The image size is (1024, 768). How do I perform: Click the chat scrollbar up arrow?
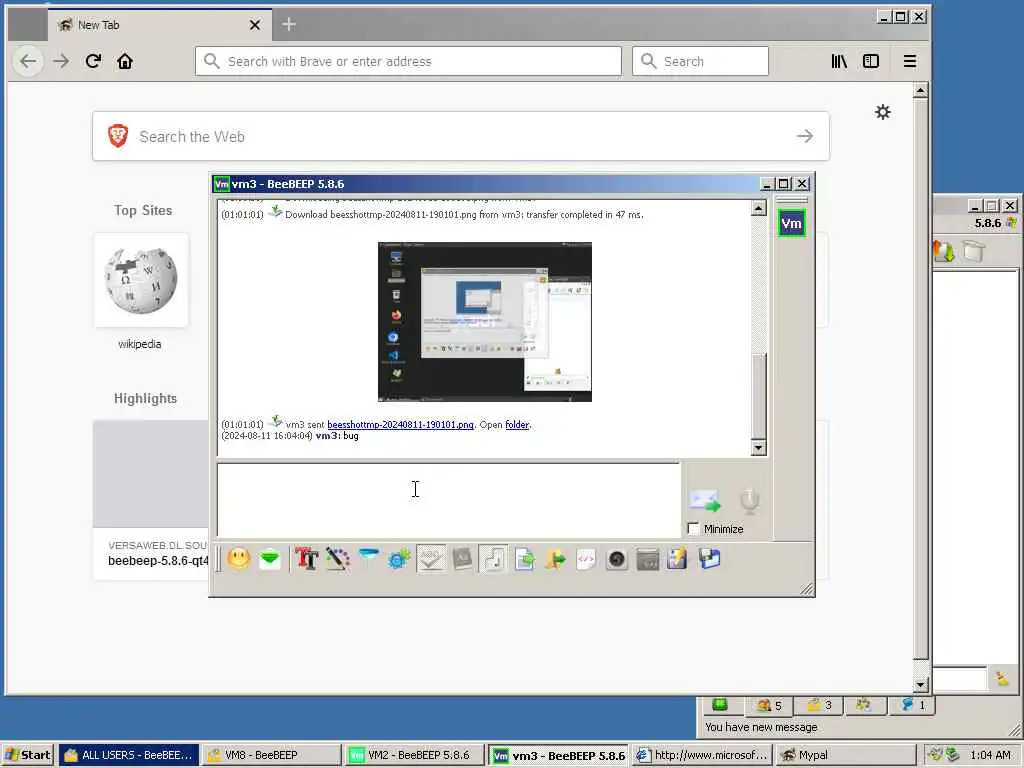(x=758, y=208)
